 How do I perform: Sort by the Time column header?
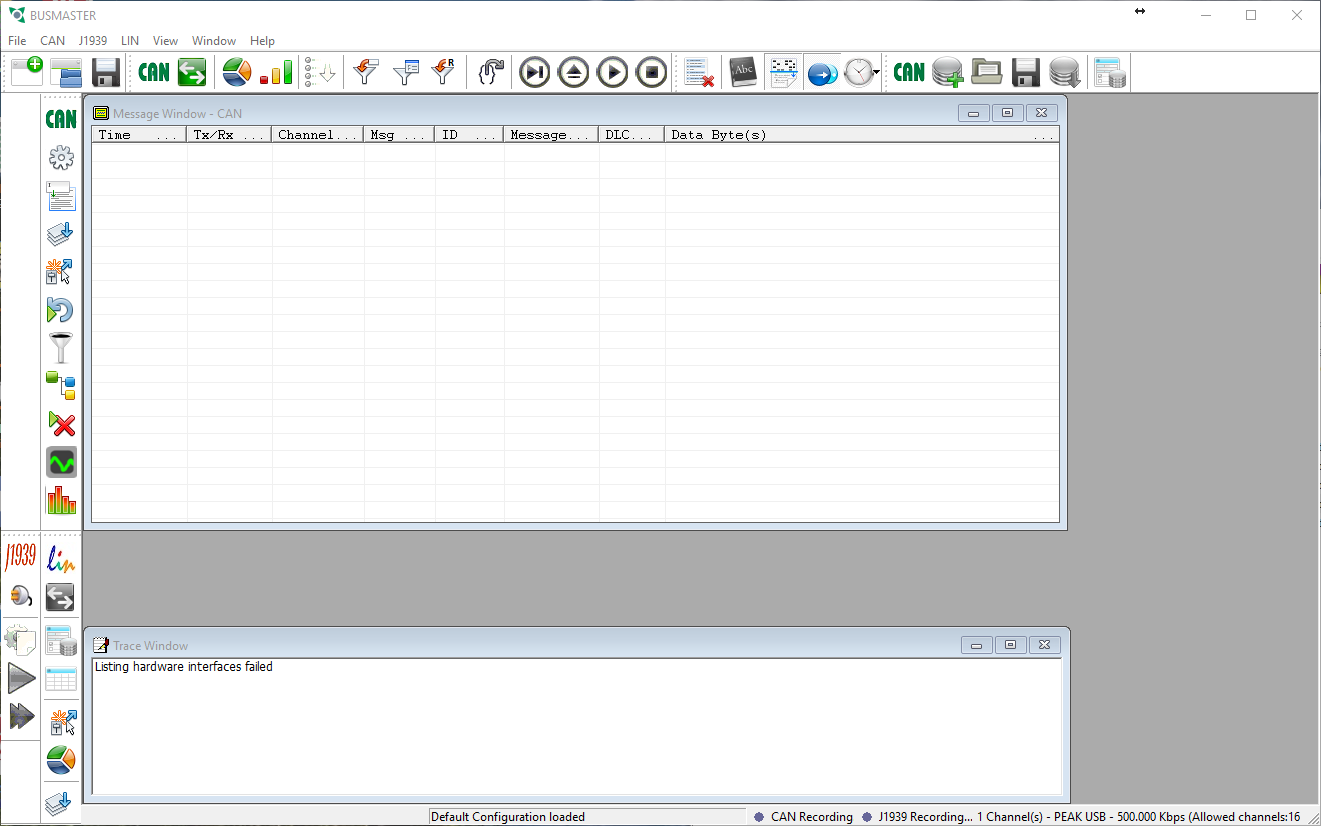(x=139, y=135)
